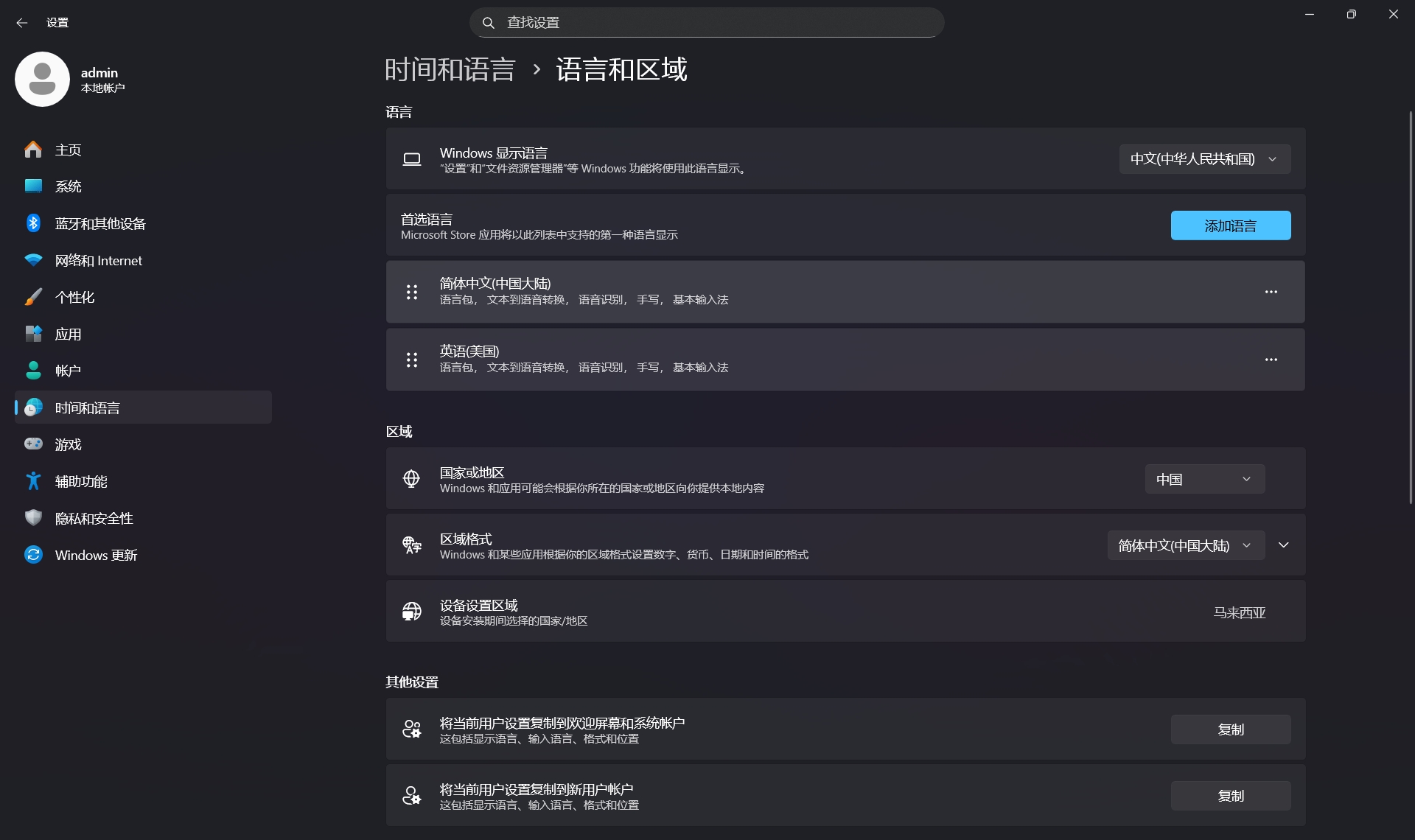Expand the 区域格式 section chevron
This screenshot has width=1415, height=840.
[1283, 545]
